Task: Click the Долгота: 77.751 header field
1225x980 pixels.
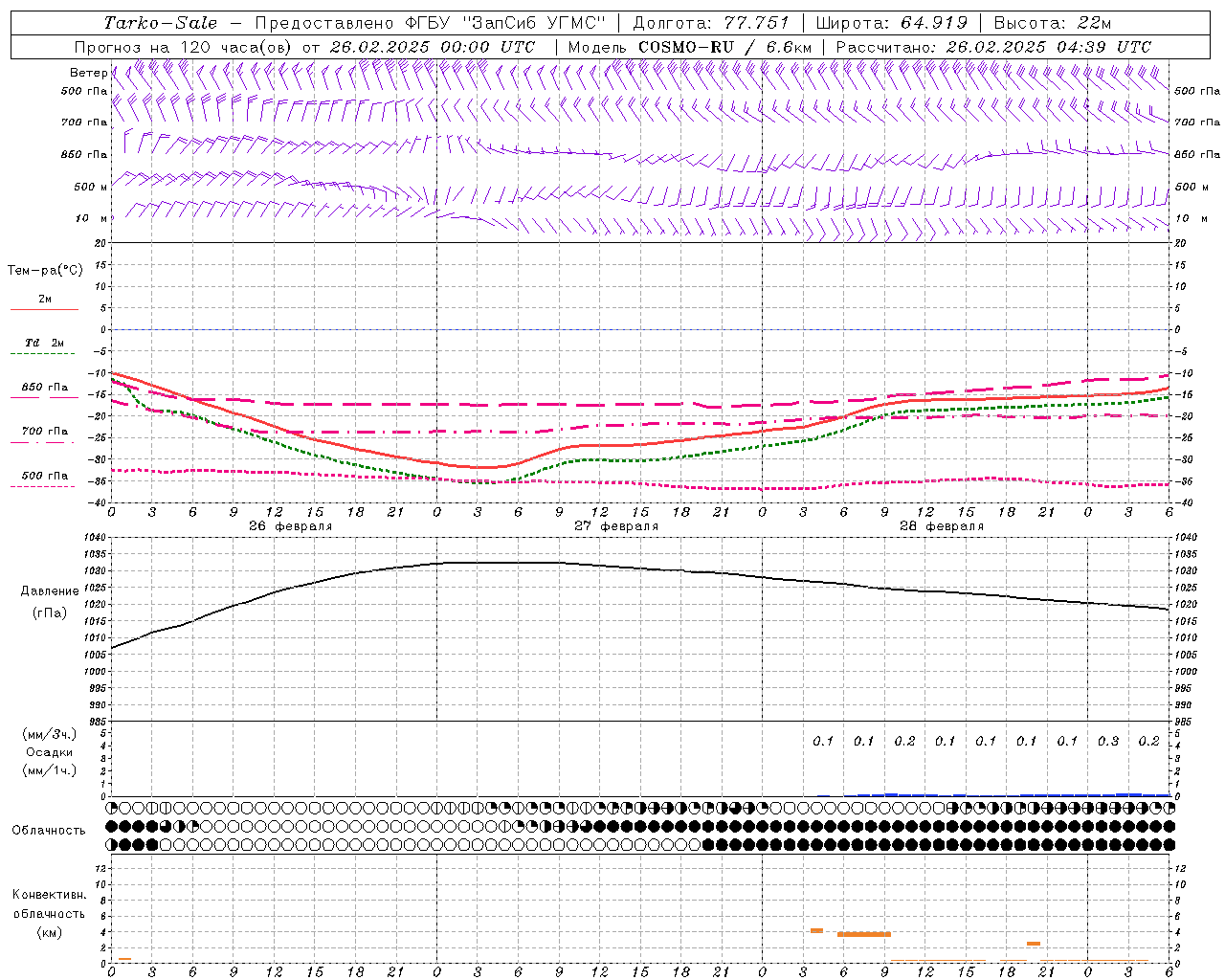Action: click(x=711, y=23)
